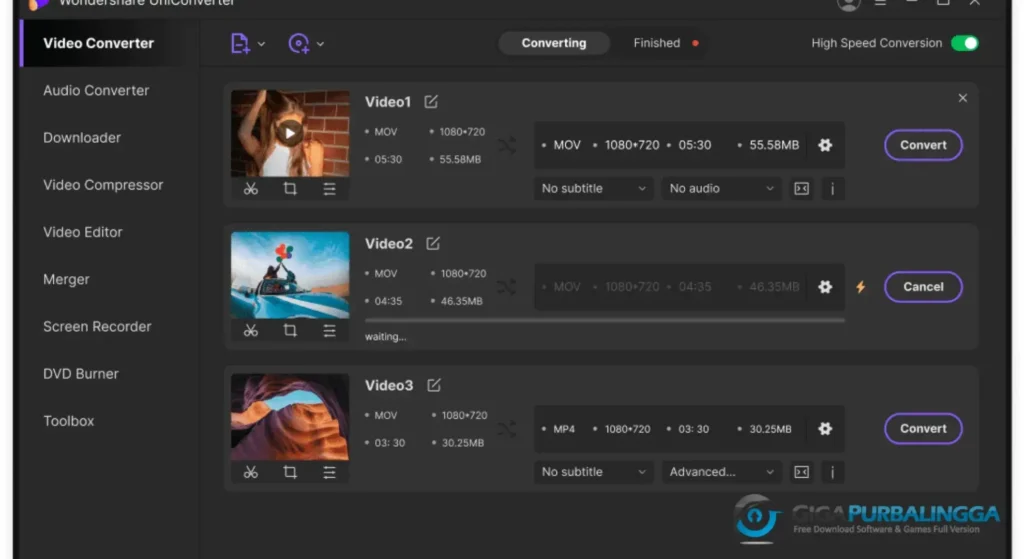Expand the Load DVD dropdown arrow
The image size is (1024, 559).
(x=320, y=44)
